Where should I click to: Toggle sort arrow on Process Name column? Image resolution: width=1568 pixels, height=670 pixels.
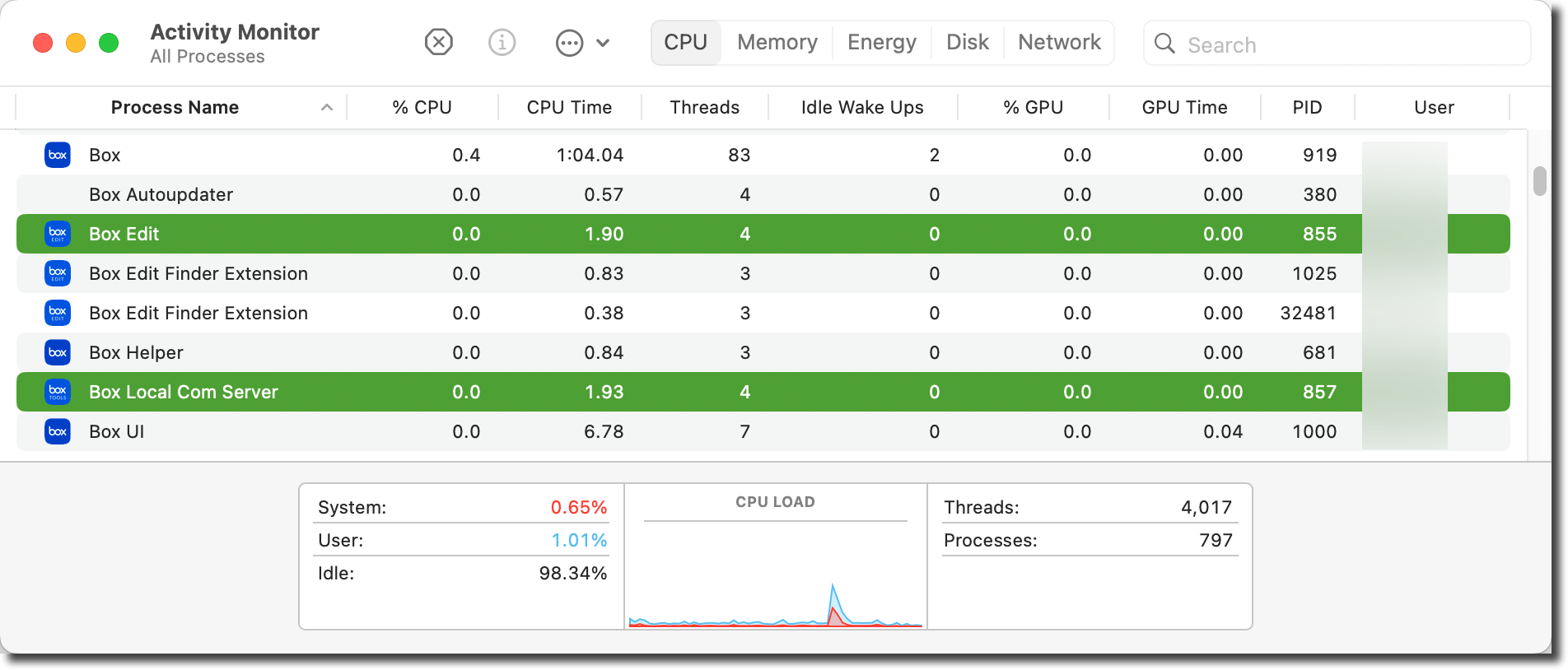click(x=327, y=108)
